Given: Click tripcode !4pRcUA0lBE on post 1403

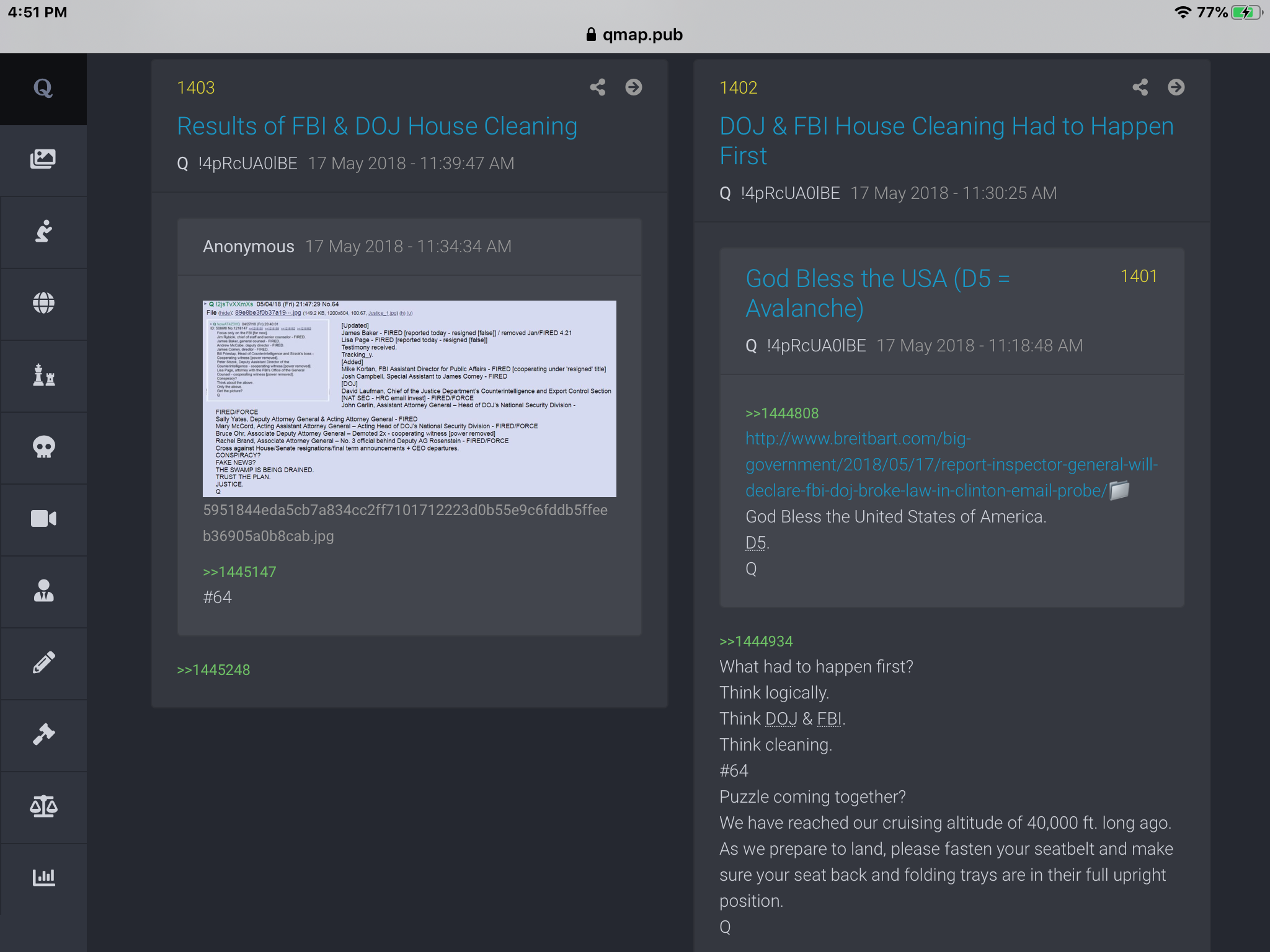Looking at the screenshot, I should [x=247, y=164].
